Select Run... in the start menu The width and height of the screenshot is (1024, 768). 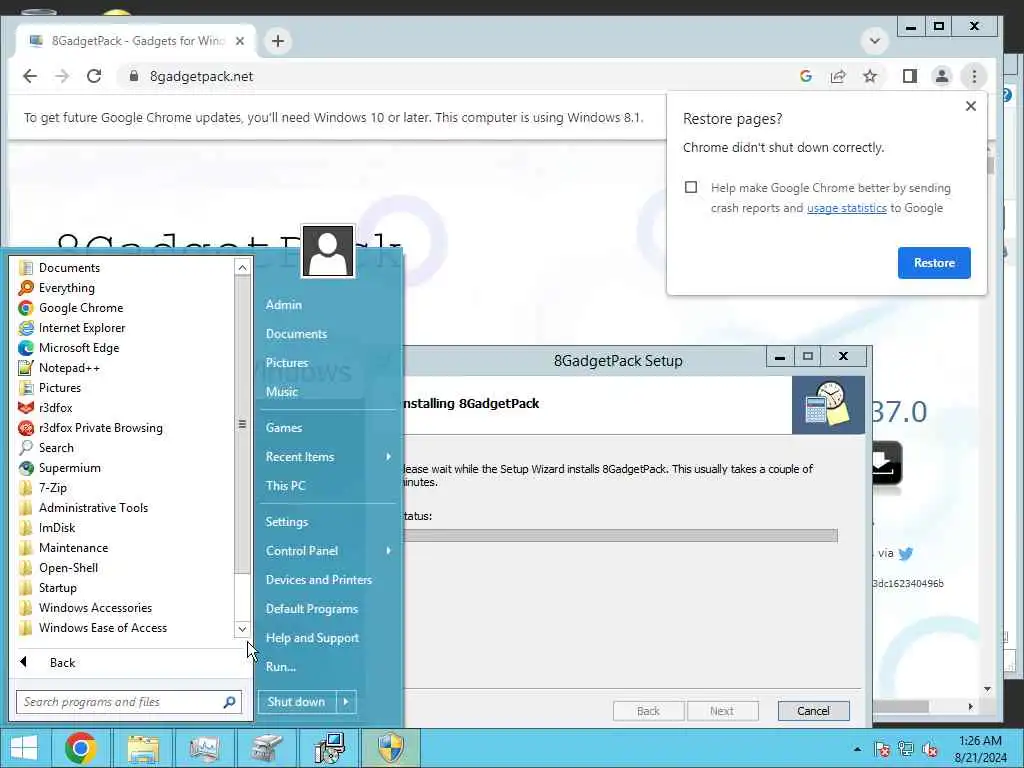coord(281,667)
